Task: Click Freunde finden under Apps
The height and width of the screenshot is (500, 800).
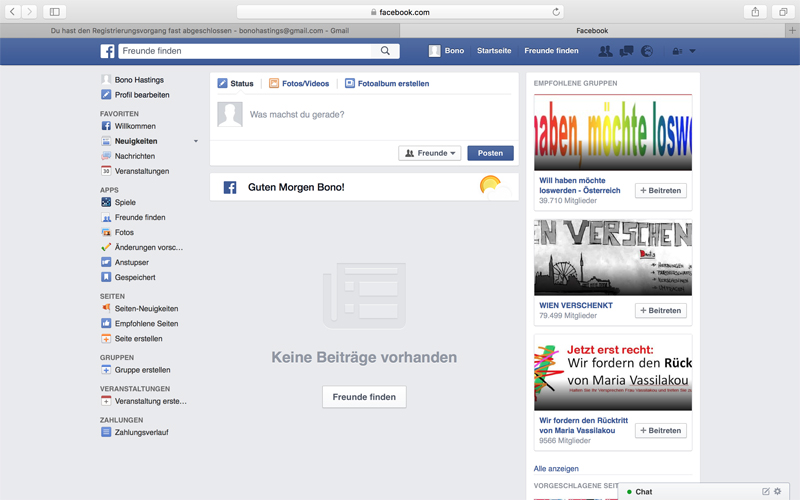Action: (x=133, y=217)
